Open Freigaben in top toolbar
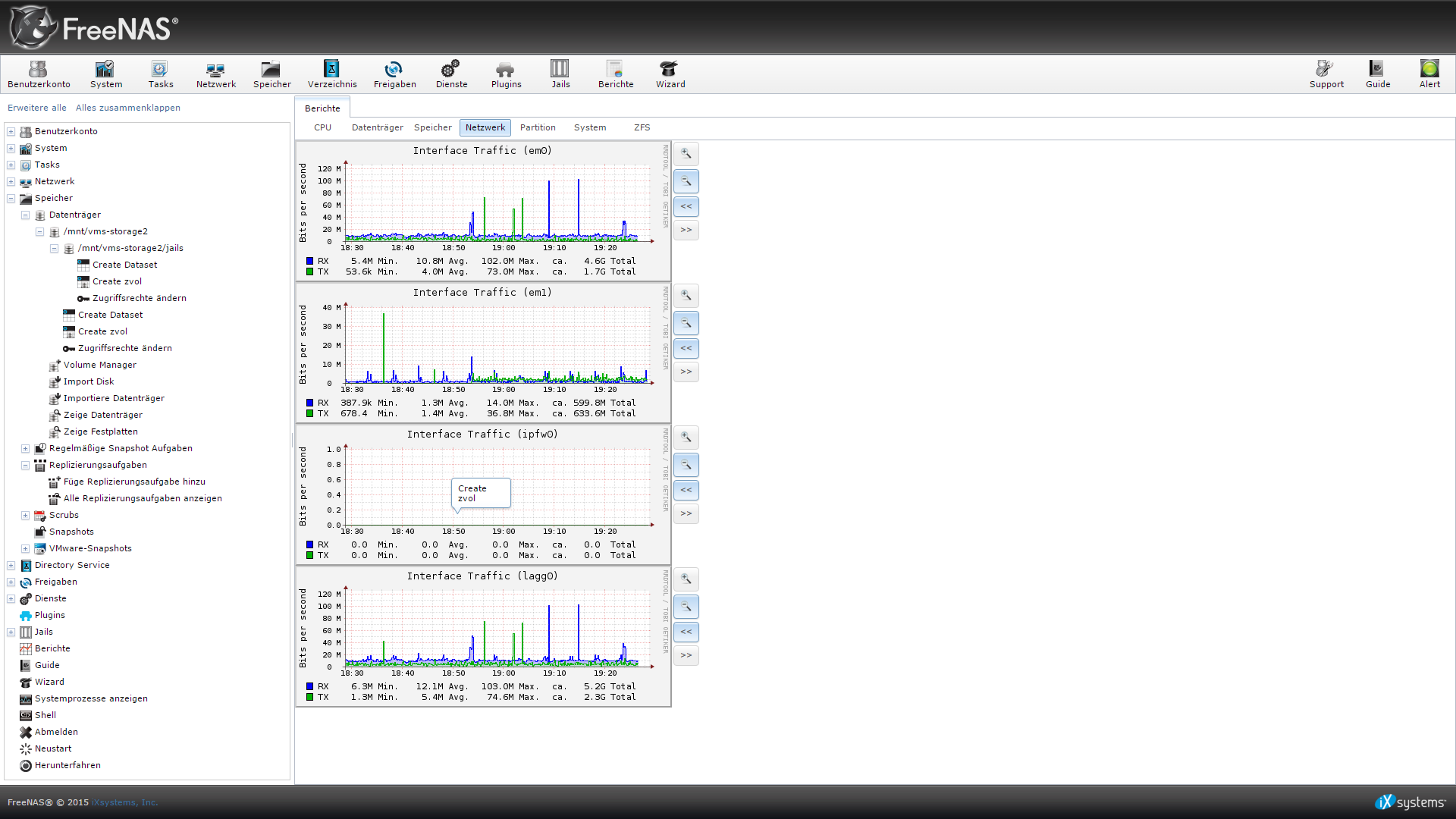 pos(394,74)
